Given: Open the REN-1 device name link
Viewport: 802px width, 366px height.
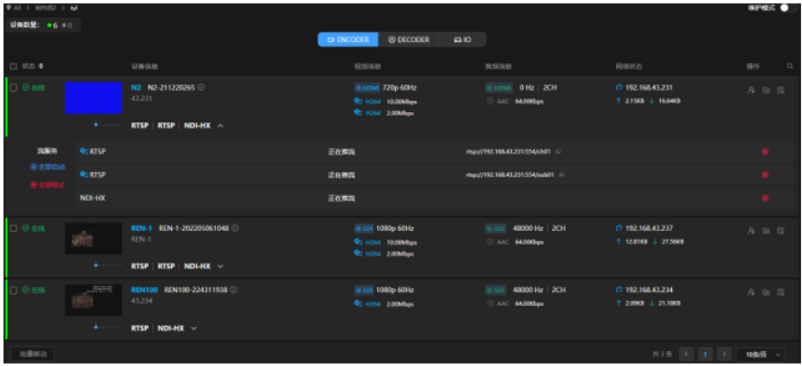Looking at the screenshot, I should [x=141, y=228].
